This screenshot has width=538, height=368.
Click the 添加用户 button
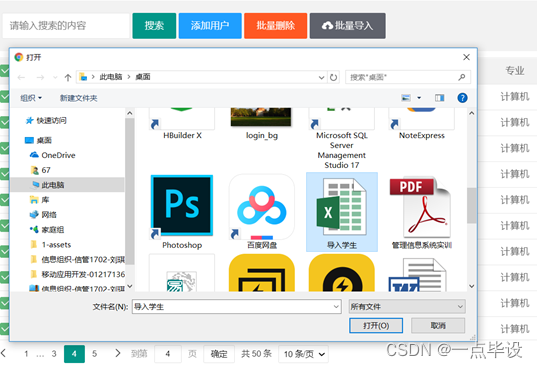(x=210, y=26)
